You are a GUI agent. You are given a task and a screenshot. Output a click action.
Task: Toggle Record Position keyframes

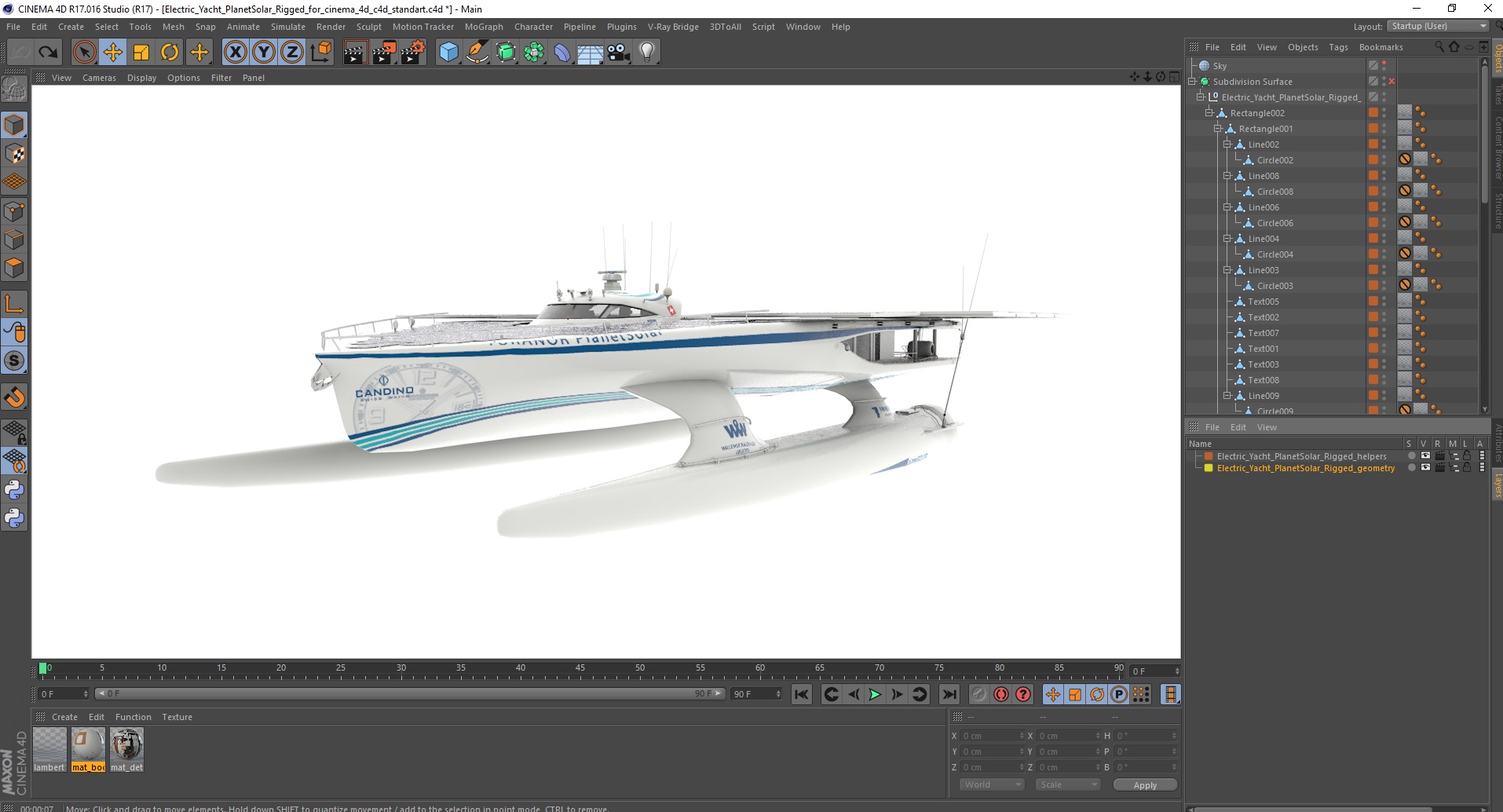tap(1053, 694)
